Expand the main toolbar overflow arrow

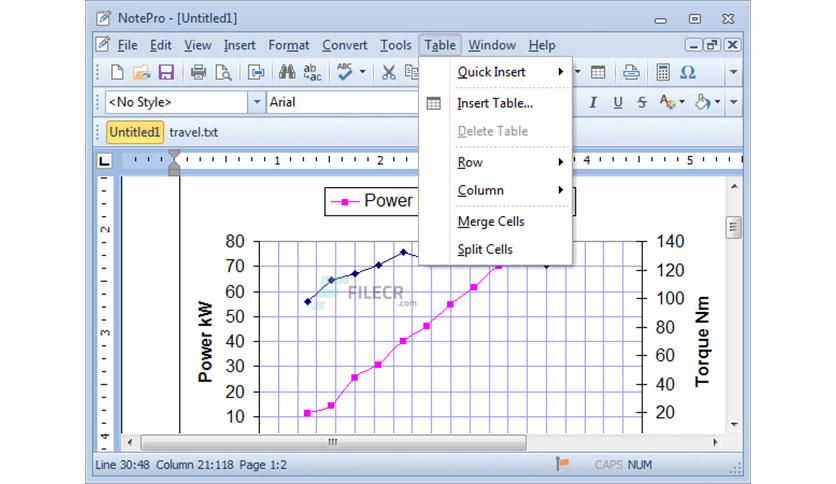[x=734, y=72]
